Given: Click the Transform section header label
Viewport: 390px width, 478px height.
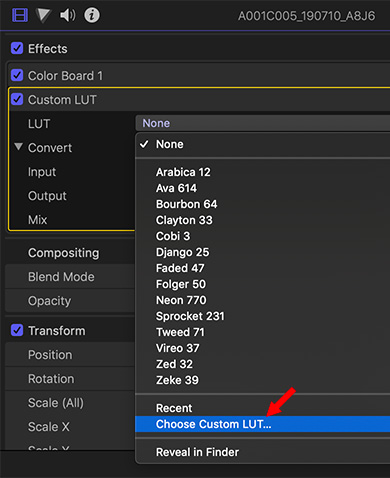Looking at the screenshot, I should pos(57,331).
